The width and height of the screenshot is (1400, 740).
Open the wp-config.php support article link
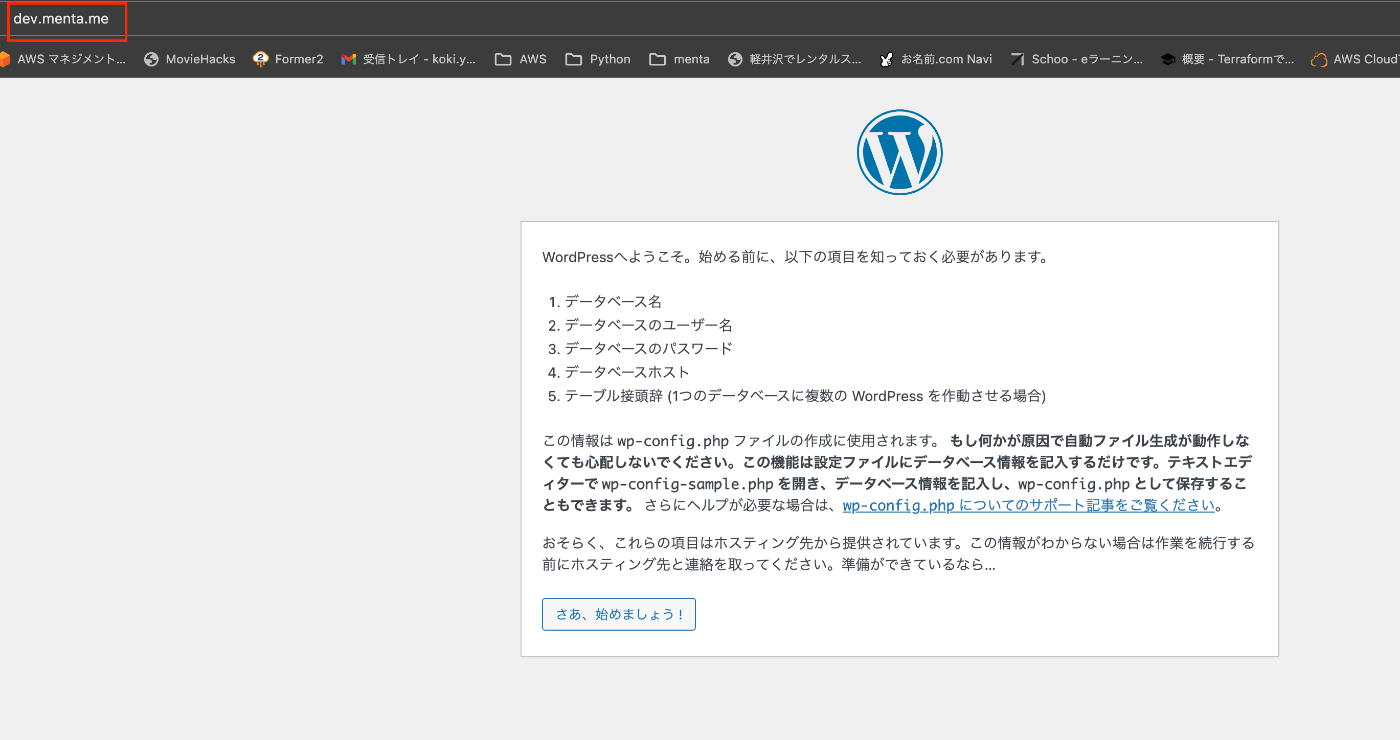click(x=1028, y=505)
